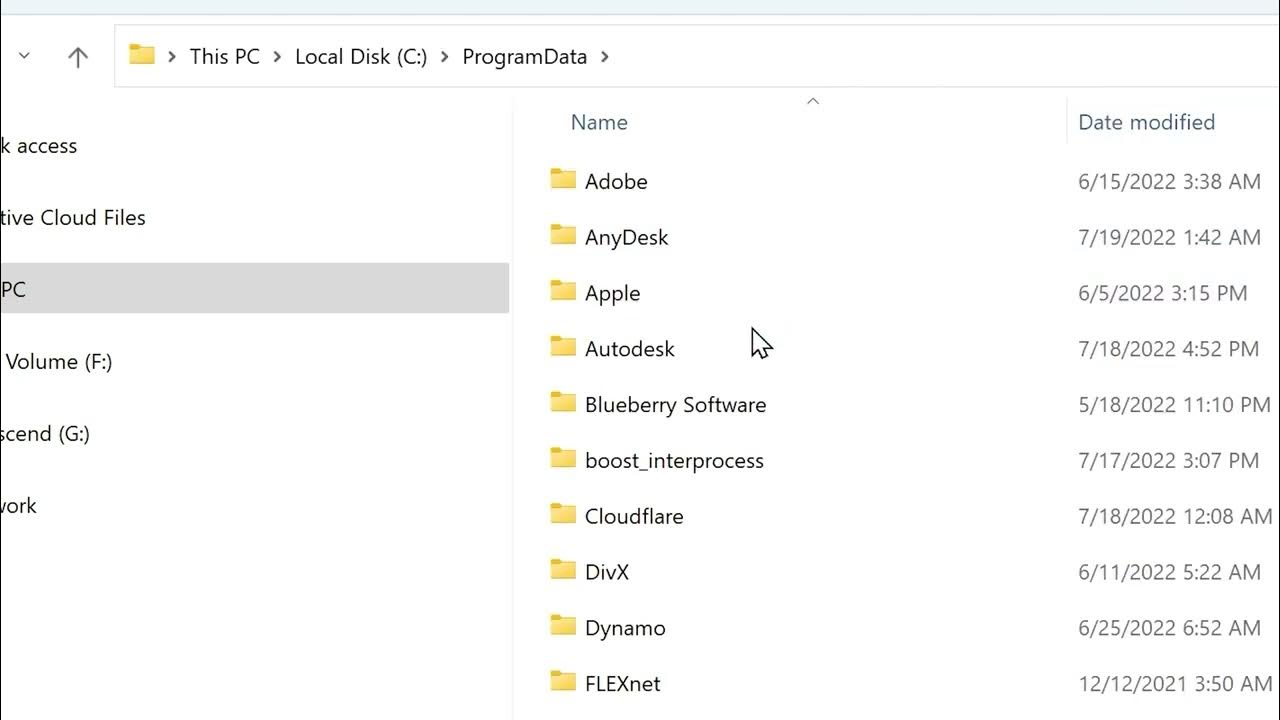
Task: Open Transcend (G:) drive in navigation pane
Action: tap(45, 434)
